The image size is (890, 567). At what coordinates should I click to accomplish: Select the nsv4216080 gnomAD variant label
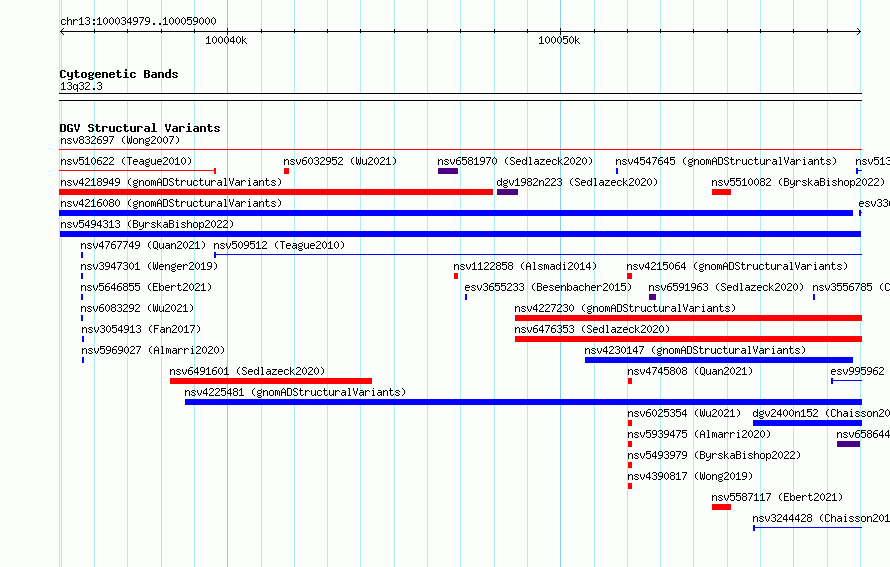(x=171, y=203)
